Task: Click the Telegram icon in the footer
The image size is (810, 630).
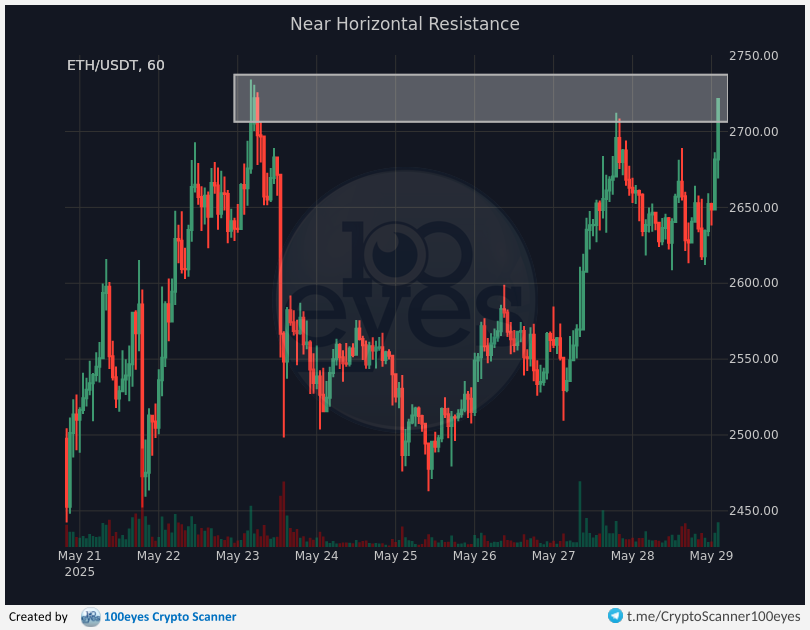Action: point(617,617)
